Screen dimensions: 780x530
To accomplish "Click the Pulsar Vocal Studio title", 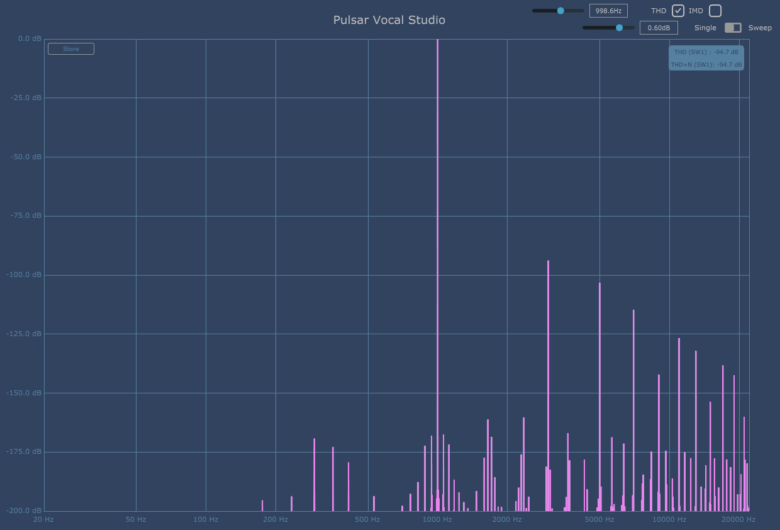I will click(x=389, y=20).
